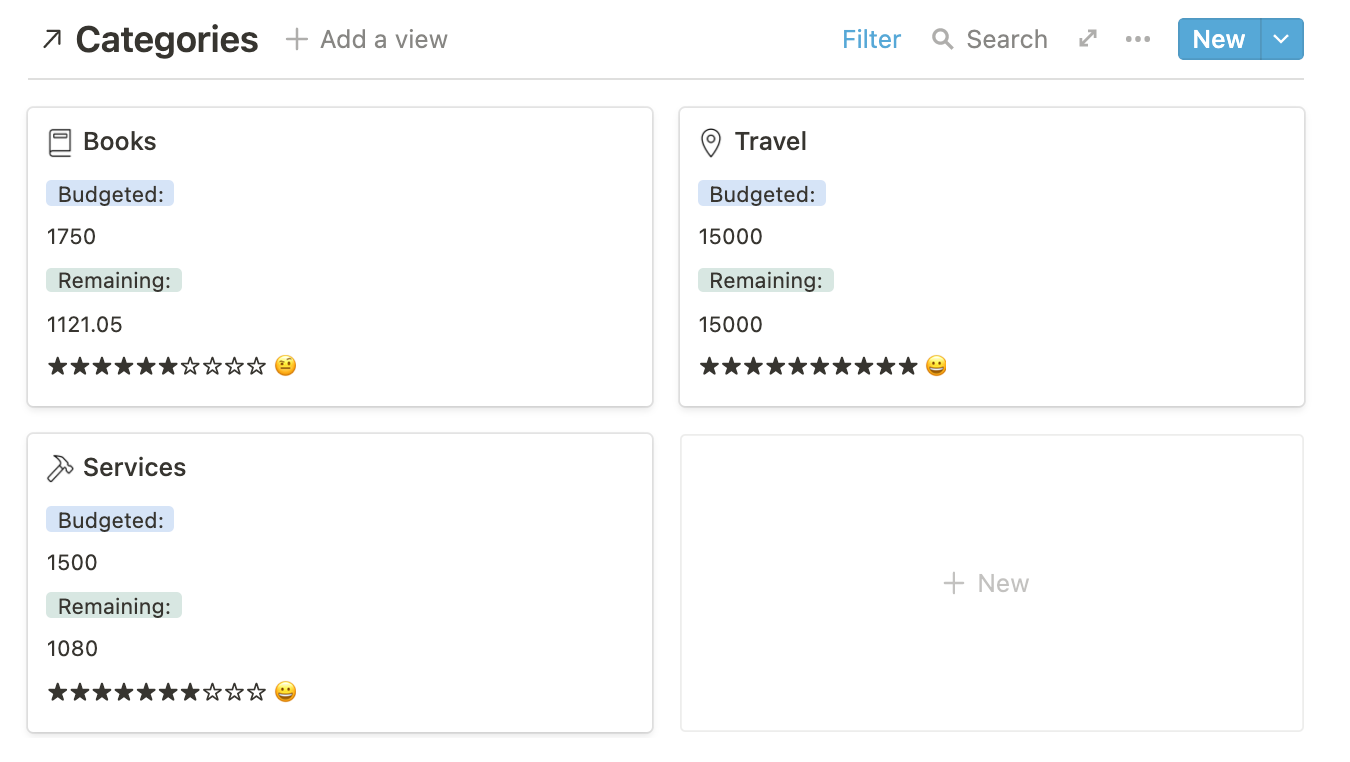Click the arrow icon beside Categories title
The image size is (1350, 762).
click(52, 40)
